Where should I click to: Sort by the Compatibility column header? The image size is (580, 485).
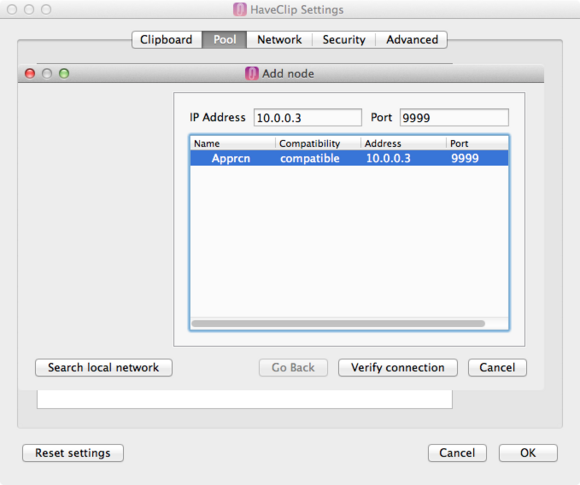[x=318, y=143]
